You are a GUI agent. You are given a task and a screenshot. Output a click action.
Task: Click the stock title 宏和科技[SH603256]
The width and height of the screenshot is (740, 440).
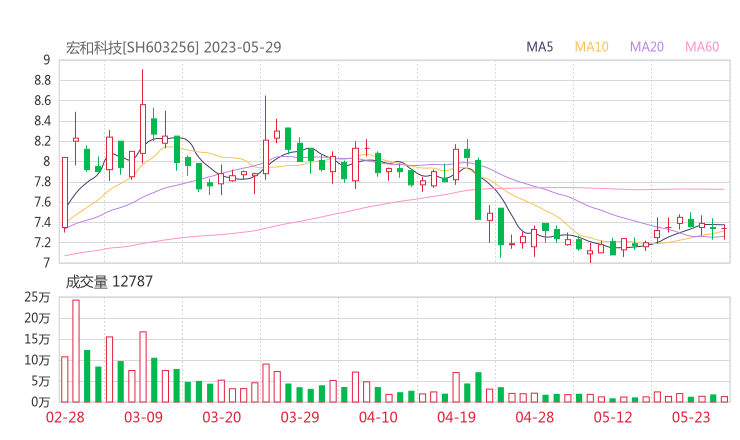pyautogui.click(x=133, y=47)
